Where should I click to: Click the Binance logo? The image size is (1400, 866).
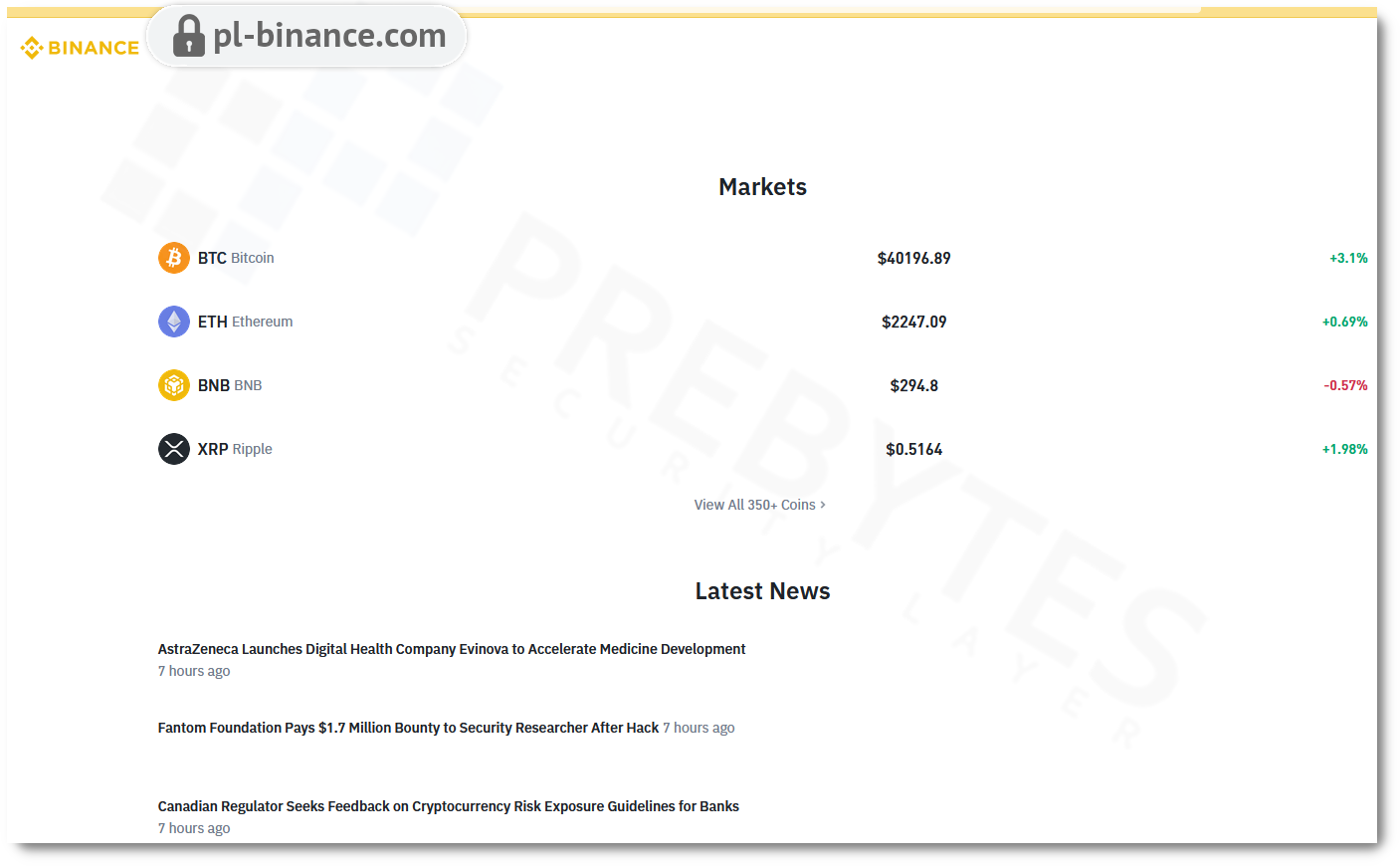(80, 48)
